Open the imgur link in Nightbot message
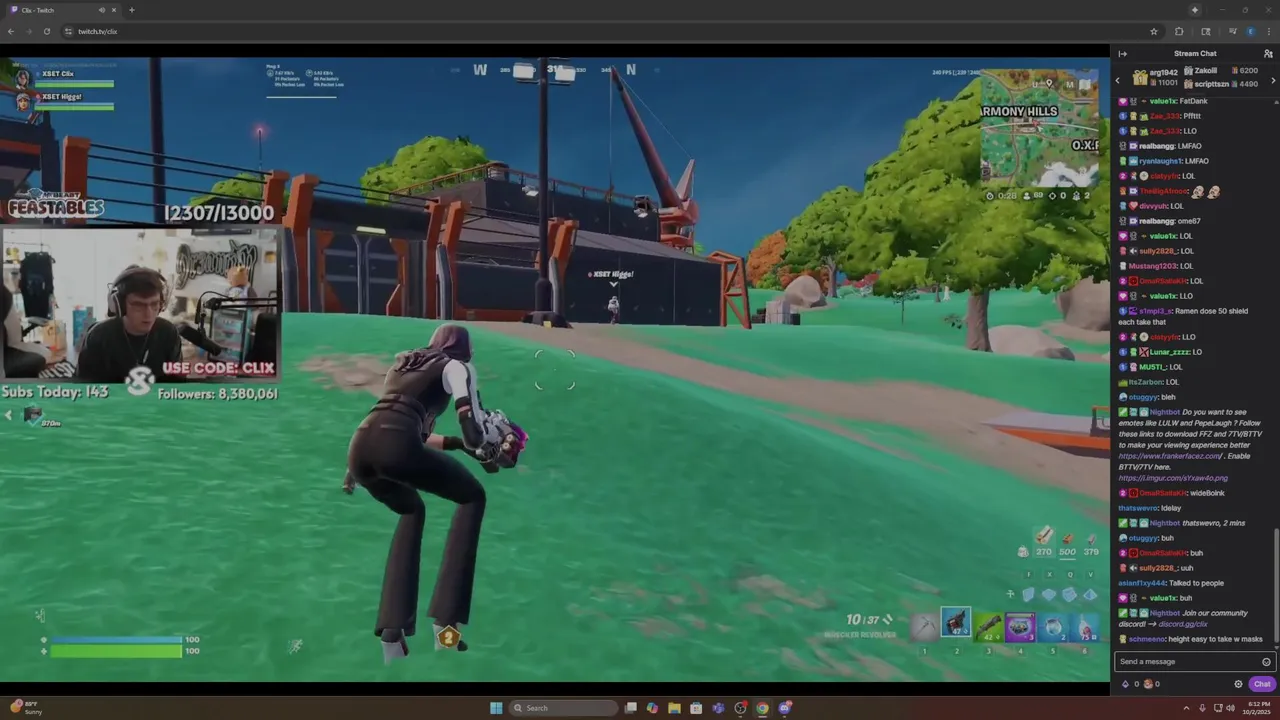Image resolution: width=1280 pixels, height=720 pixels. tap(1173, 478)
